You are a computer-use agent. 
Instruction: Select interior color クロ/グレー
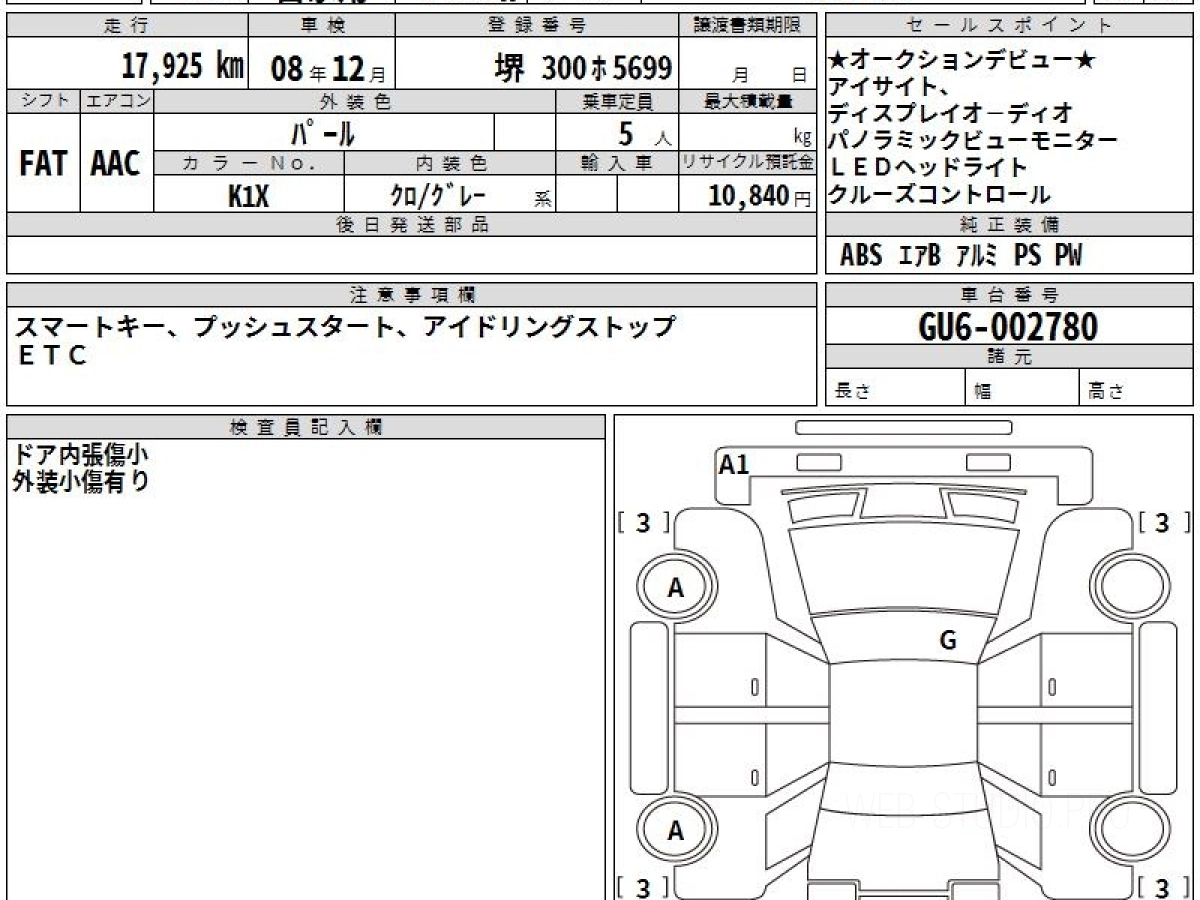(x=438, y=196)
